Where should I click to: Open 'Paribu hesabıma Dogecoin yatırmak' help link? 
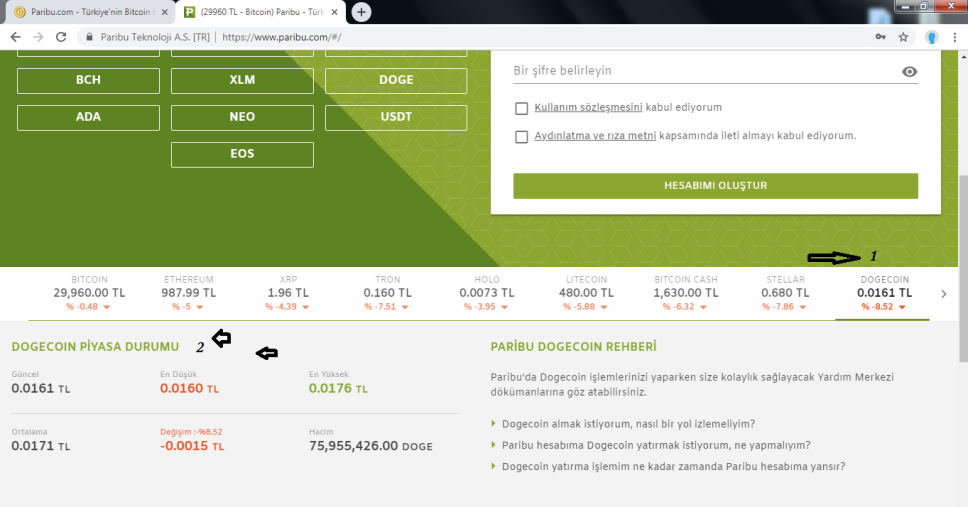pos(656,445)
